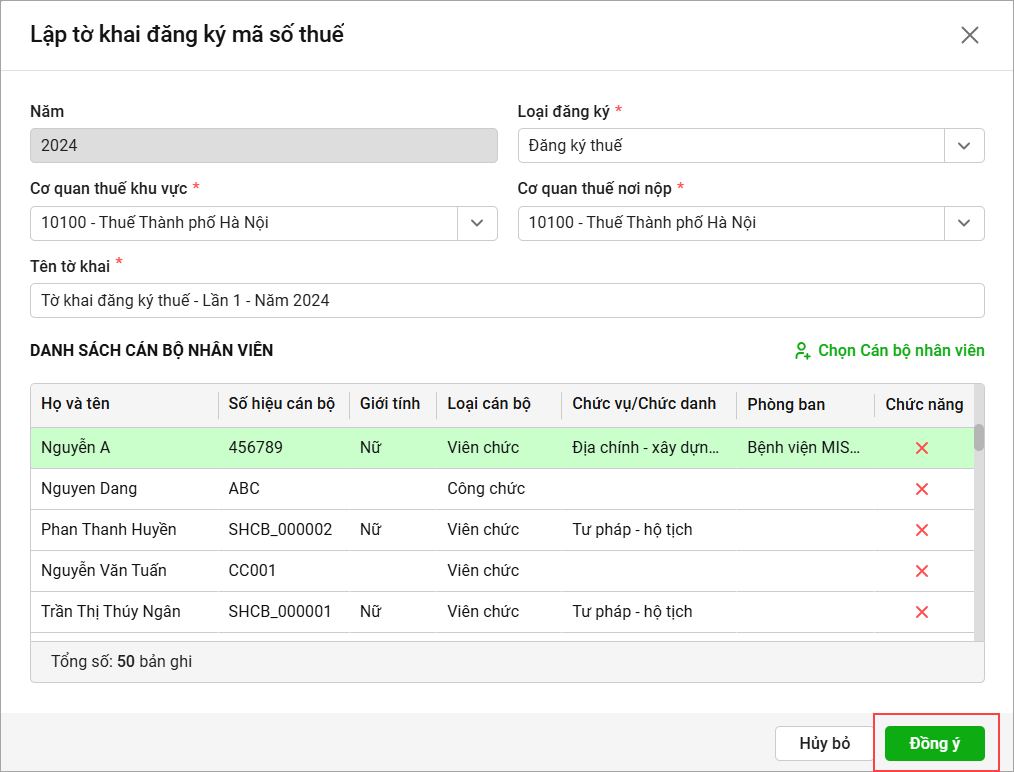Viewport: 1014px width, 772px height.
Task: Click the Đồng ý button
Action: tap(935, 744)
